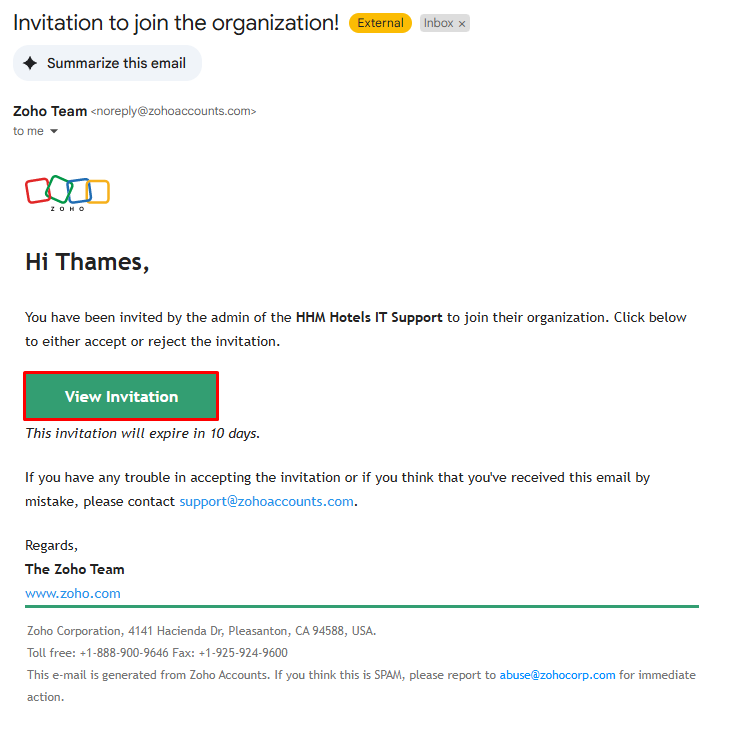Image resolution: width=733 pixels, height=729 pixels.
Task: Click the yellow External tag
Action: tap(380, 23)
